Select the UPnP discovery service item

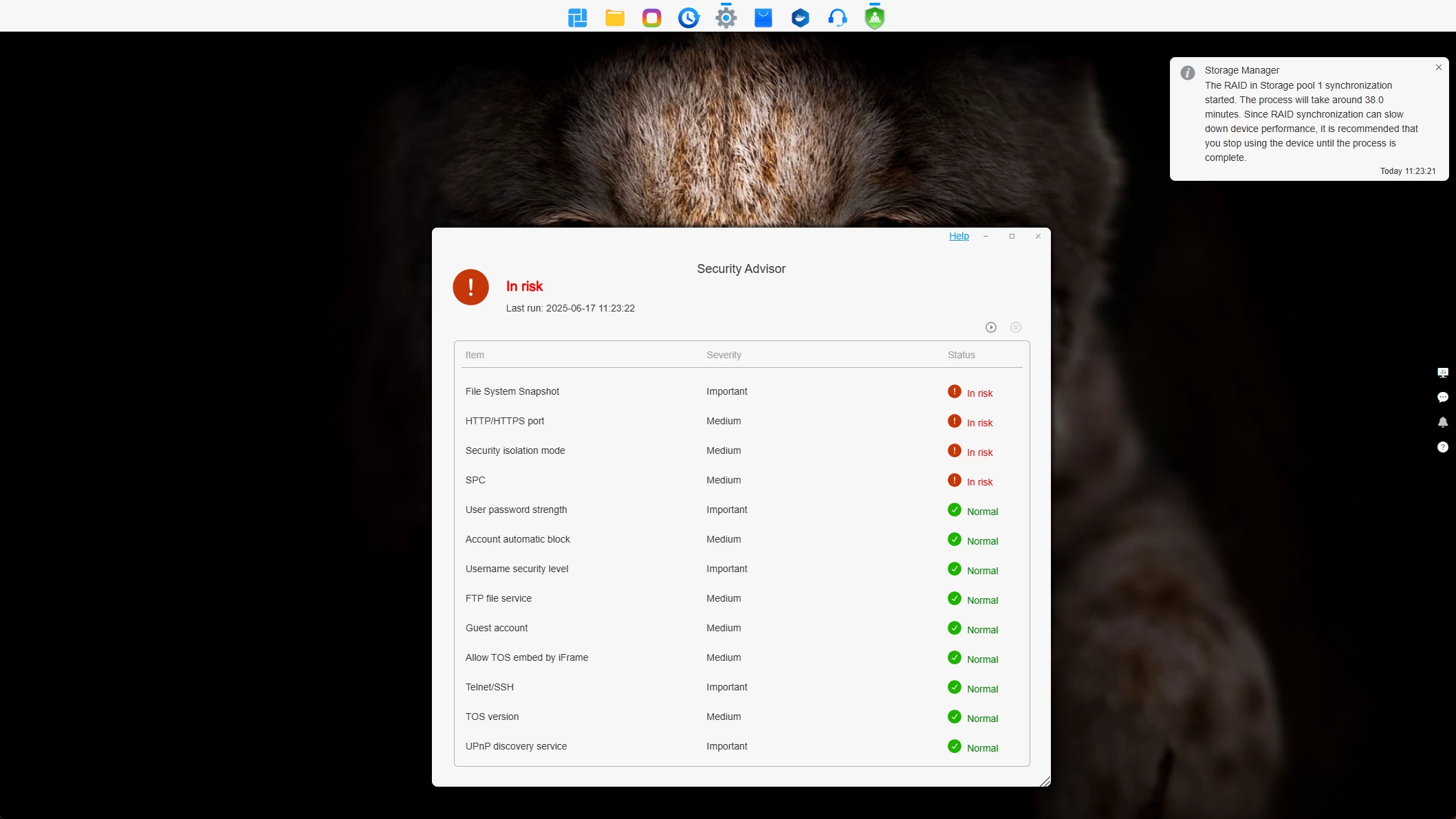[516, 746]
